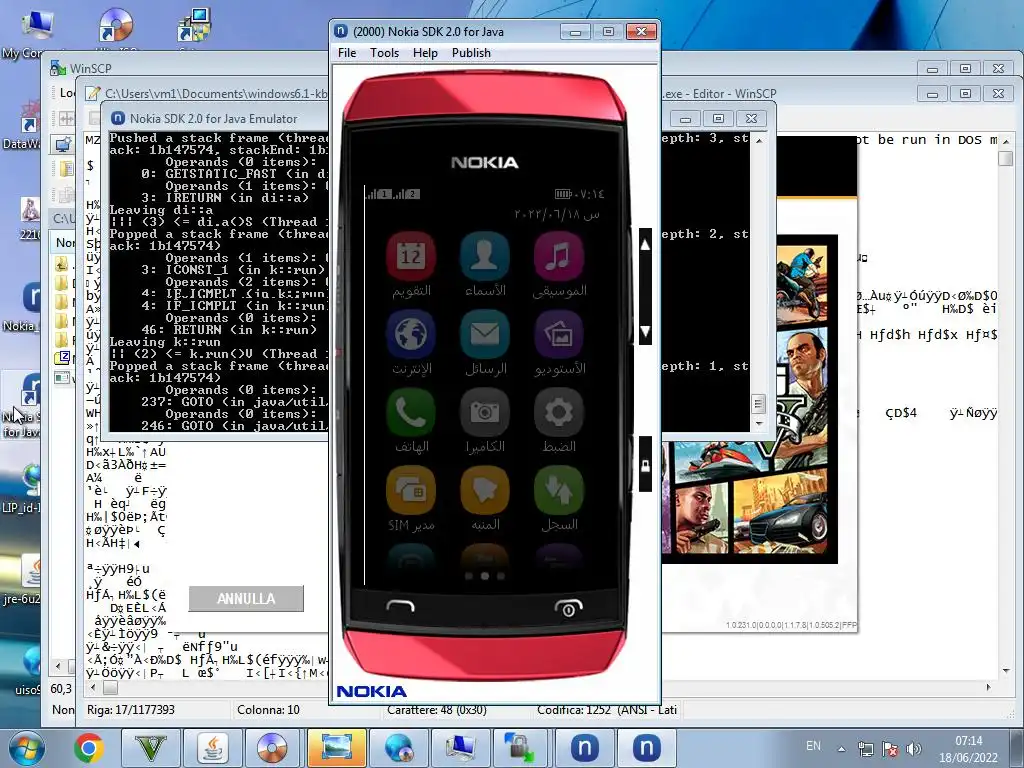The image size is (1024, 768).
Task: Open the WinSCP taskbar item with lock
Action: (520, 748)
